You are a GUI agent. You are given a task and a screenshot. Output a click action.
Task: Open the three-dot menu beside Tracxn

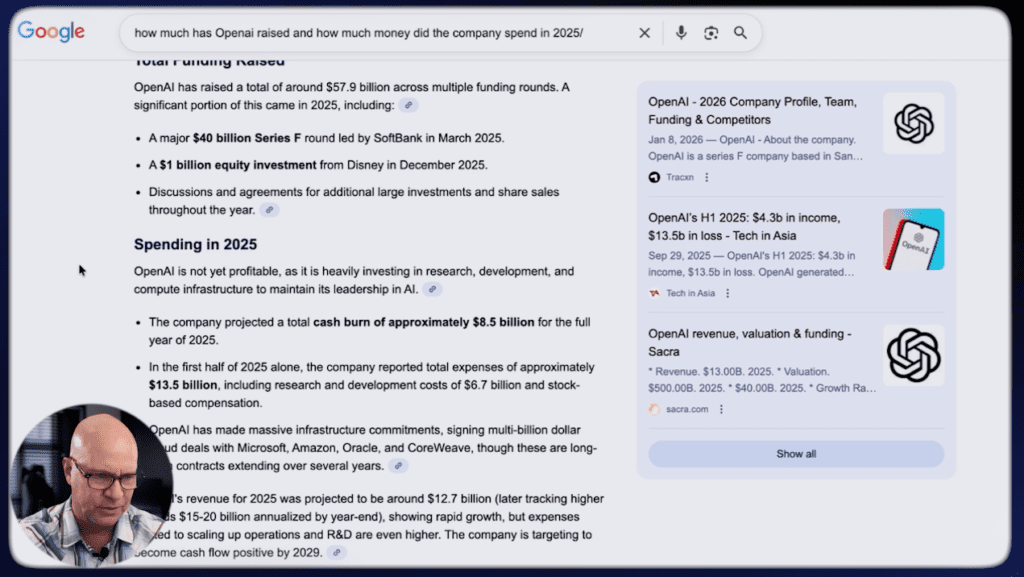coord(706,177)
